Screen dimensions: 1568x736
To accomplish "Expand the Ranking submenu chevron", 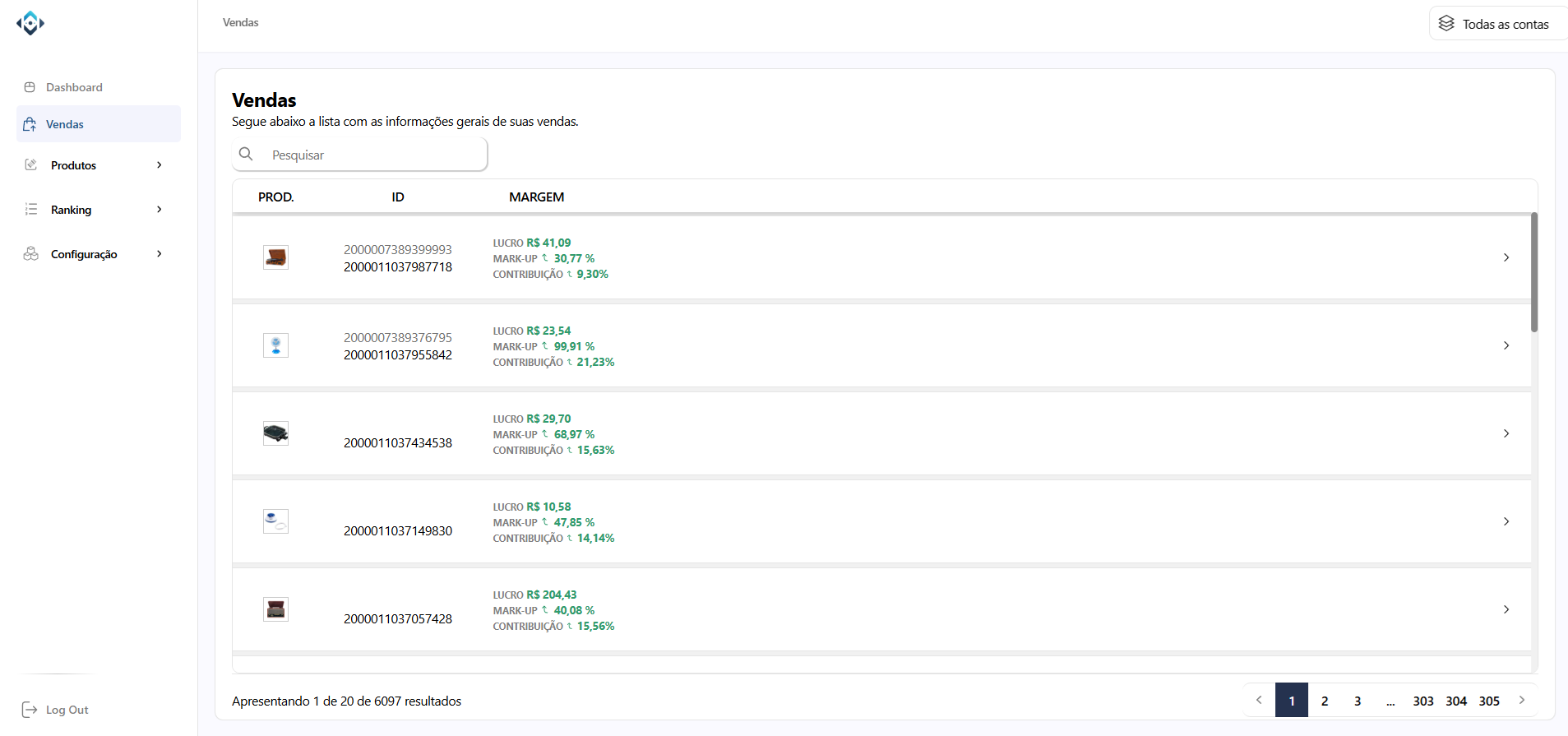I will click(160, 210).
